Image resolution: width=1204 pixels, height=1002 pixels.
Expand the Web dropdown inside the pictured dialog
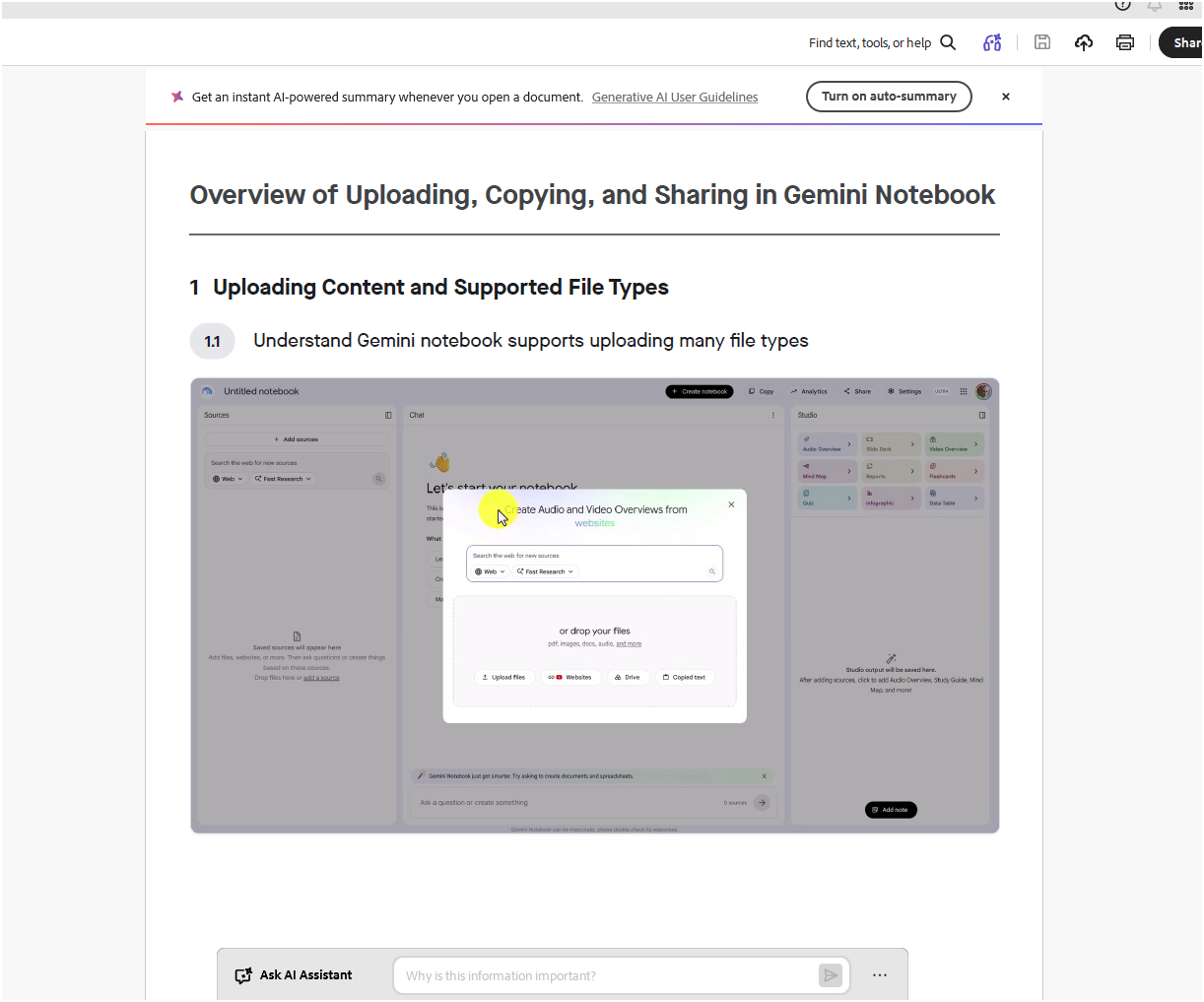pos(490,571)
